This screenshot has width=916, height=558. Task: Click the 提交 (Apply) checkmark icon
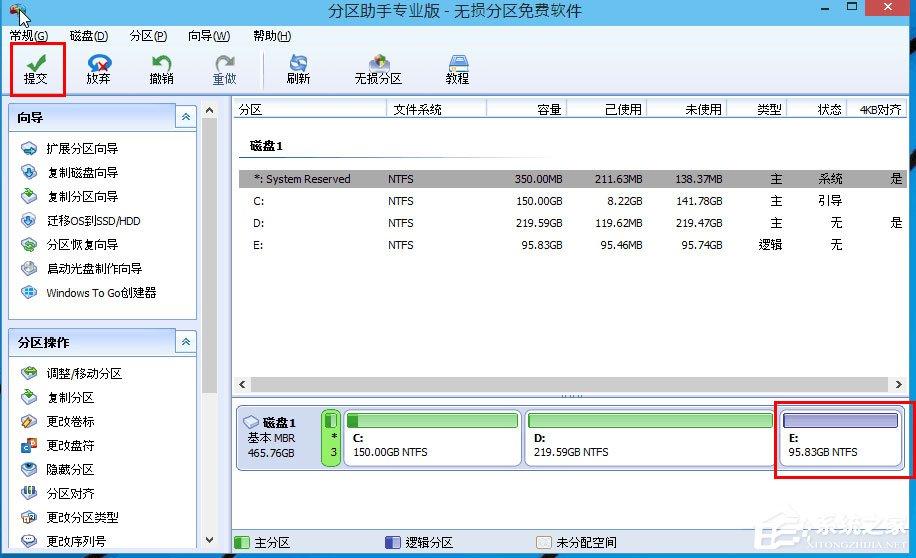tap(36, 61)
